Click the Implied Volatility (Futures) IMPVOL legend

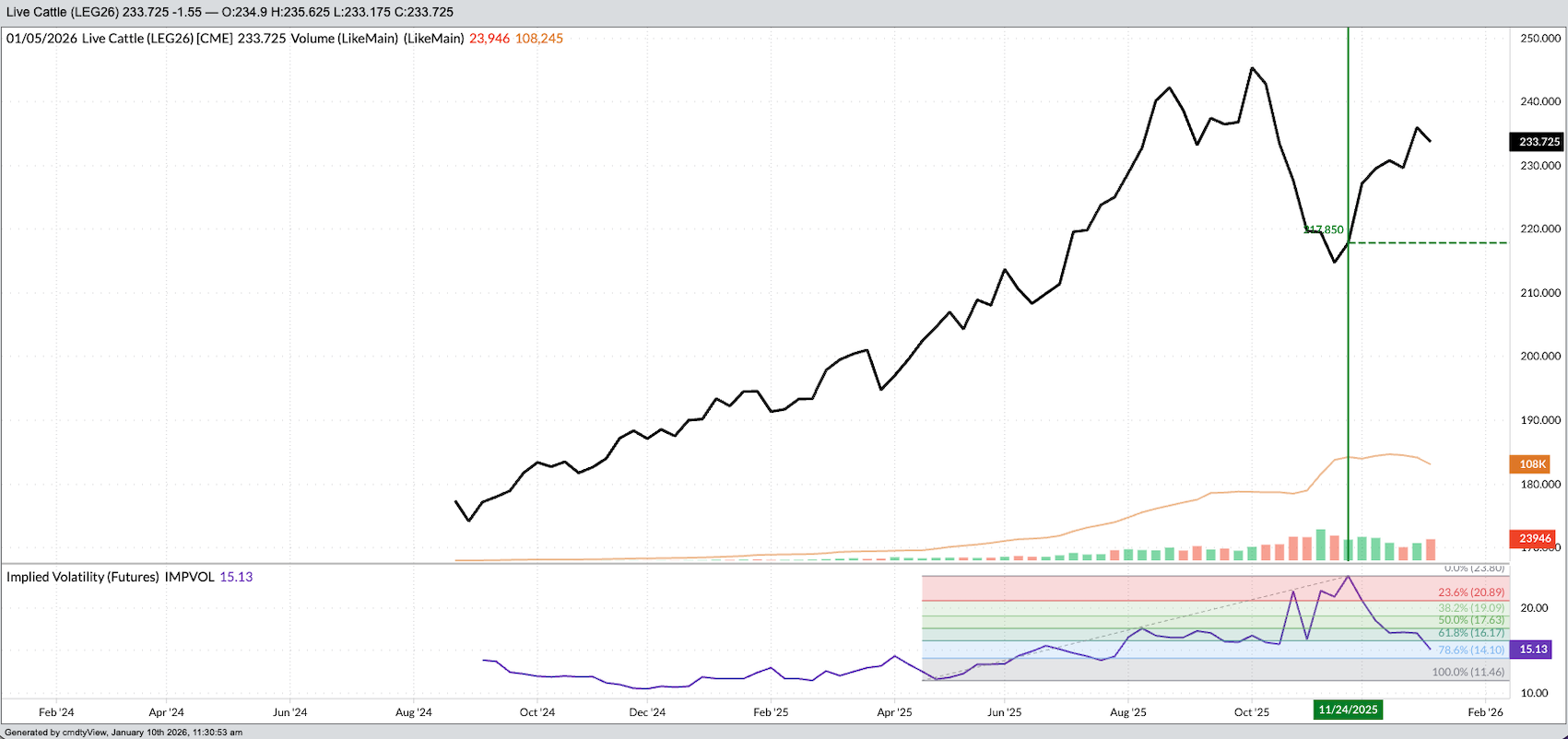coord(111,577)
